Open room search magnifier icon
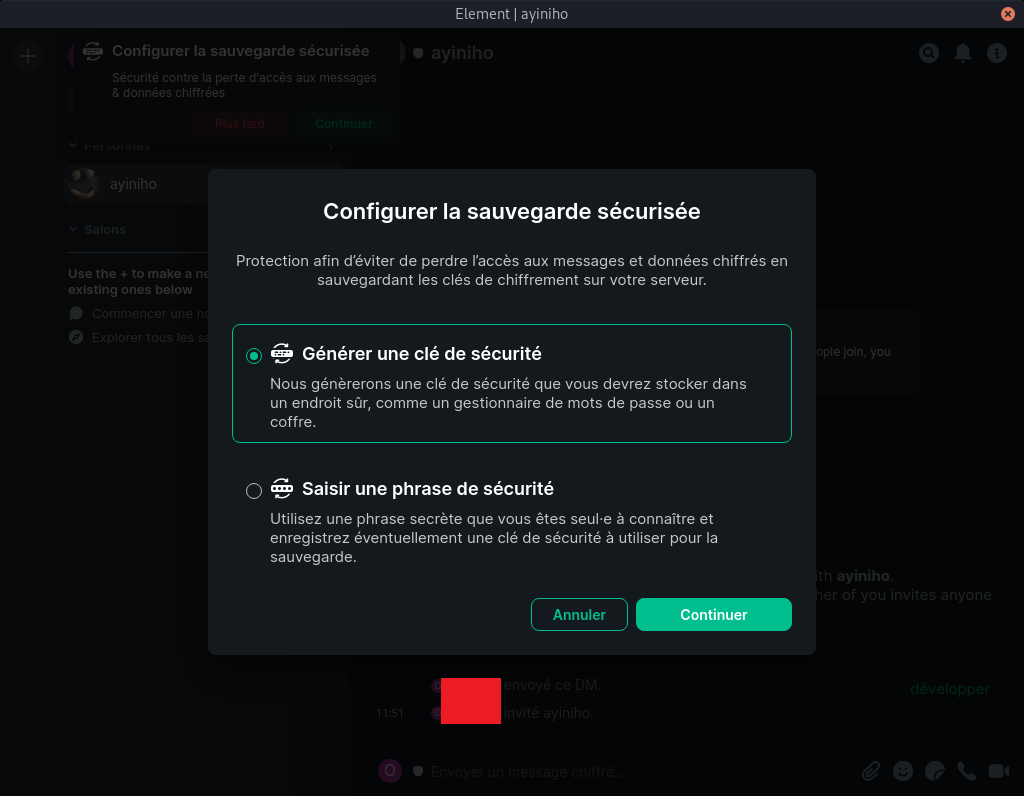The image size is (1024, 796). pos(929,53)
